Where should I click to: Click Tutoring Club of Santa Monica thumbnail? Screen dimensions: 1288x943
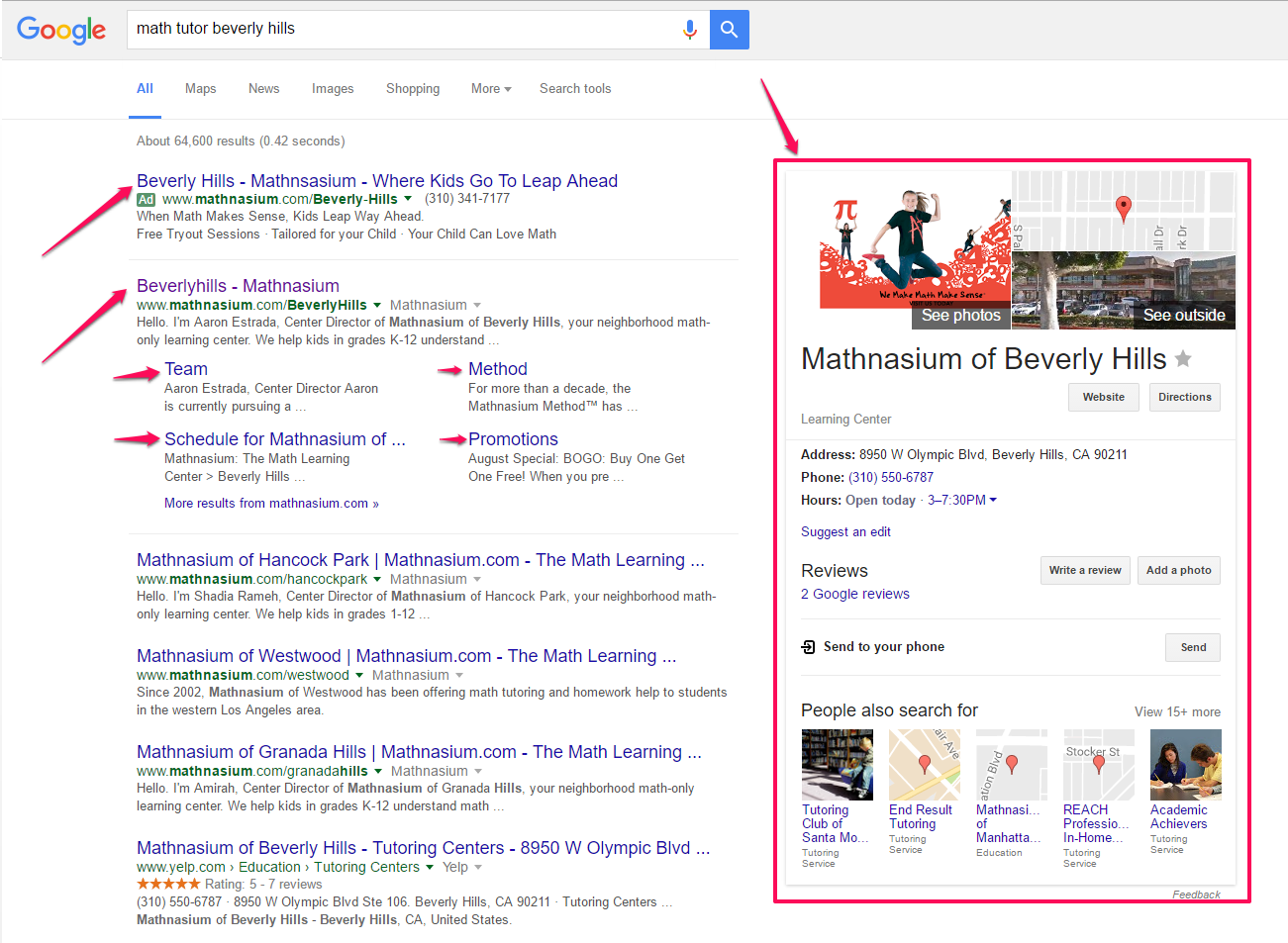[x=838, y=765]
